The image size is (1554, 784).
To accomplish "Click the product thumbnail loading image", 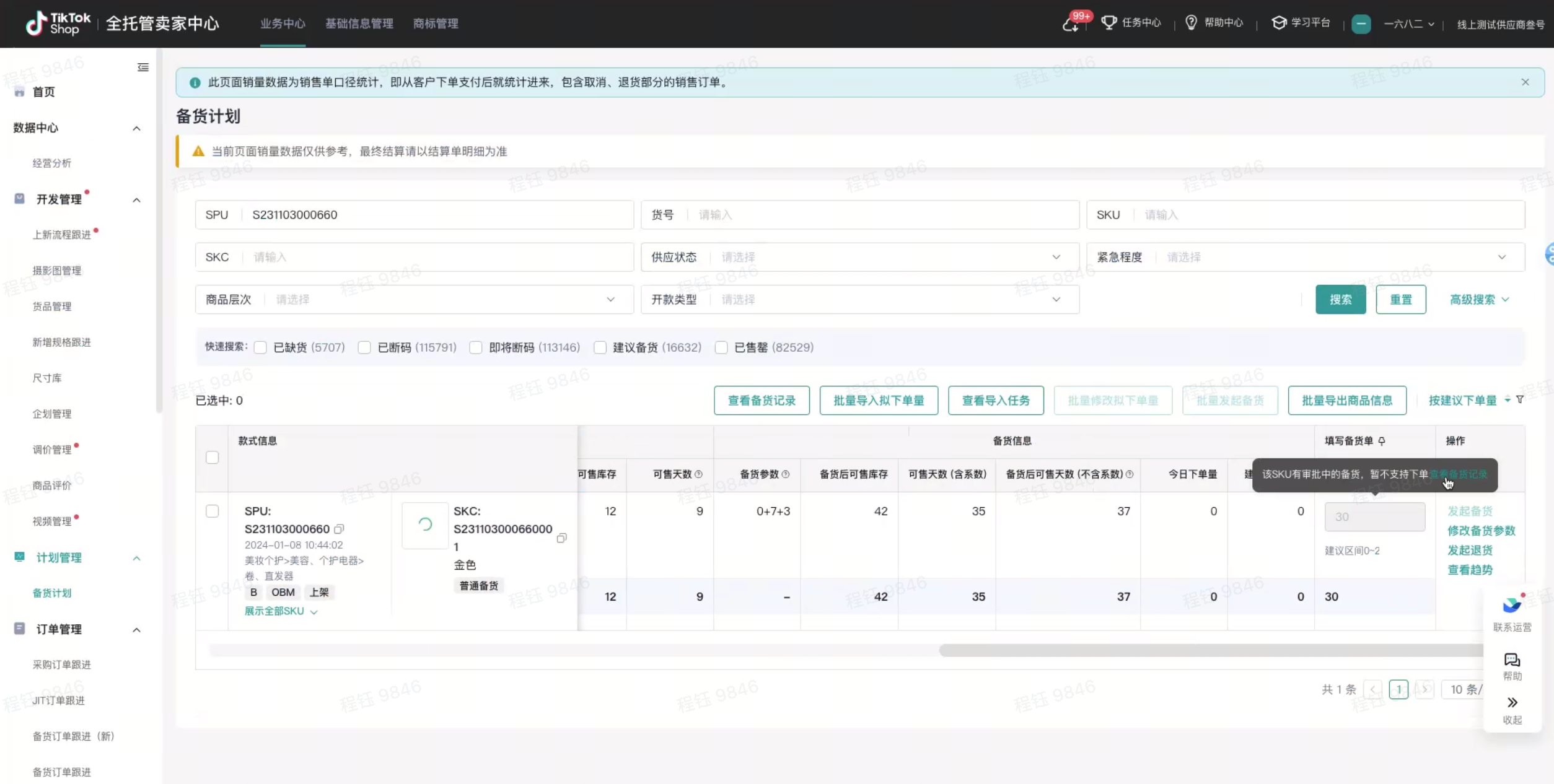I will (425, 525).
